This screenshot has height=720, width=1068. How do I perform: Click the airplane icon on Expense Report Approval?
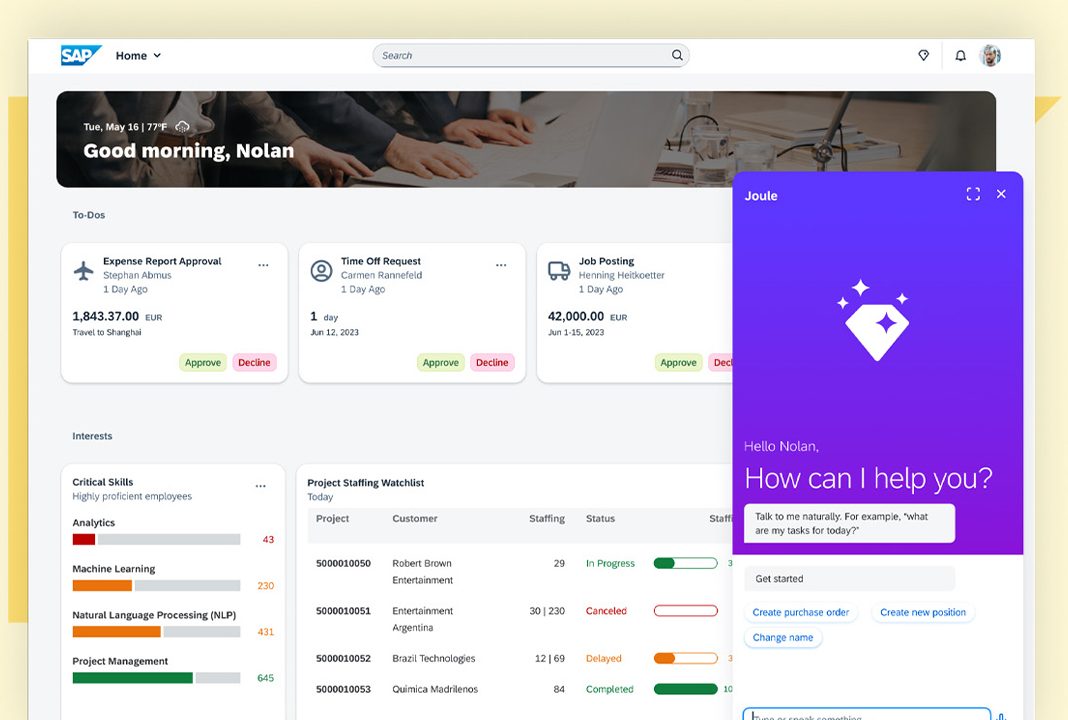pyautogui.click(x=84, y=270)
